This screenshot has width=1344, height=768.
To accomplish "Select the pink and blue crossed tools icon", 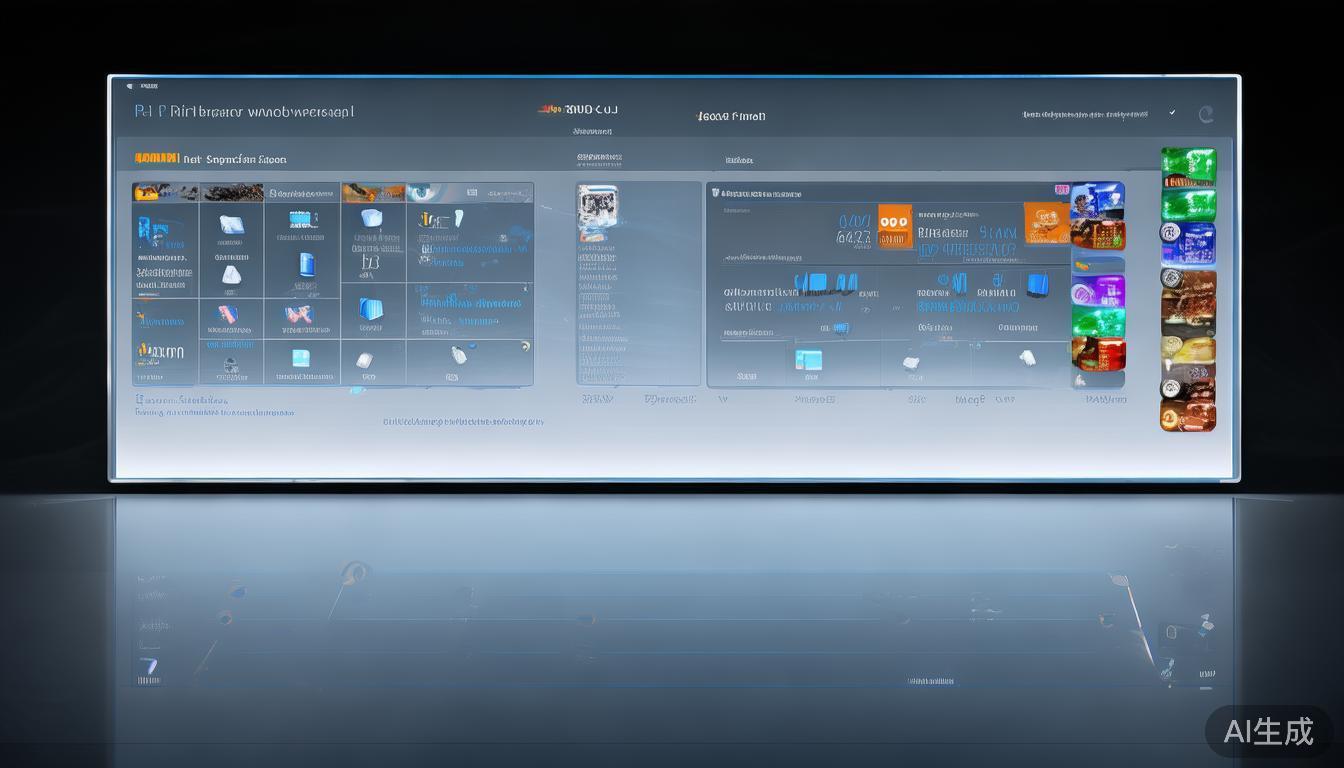I will point(298,315).
